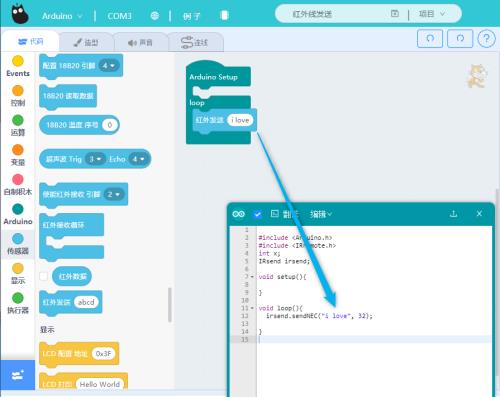Select the 自制积木 custom blocks category
This screenshot has width=500, height=397.
click(18, 185)
